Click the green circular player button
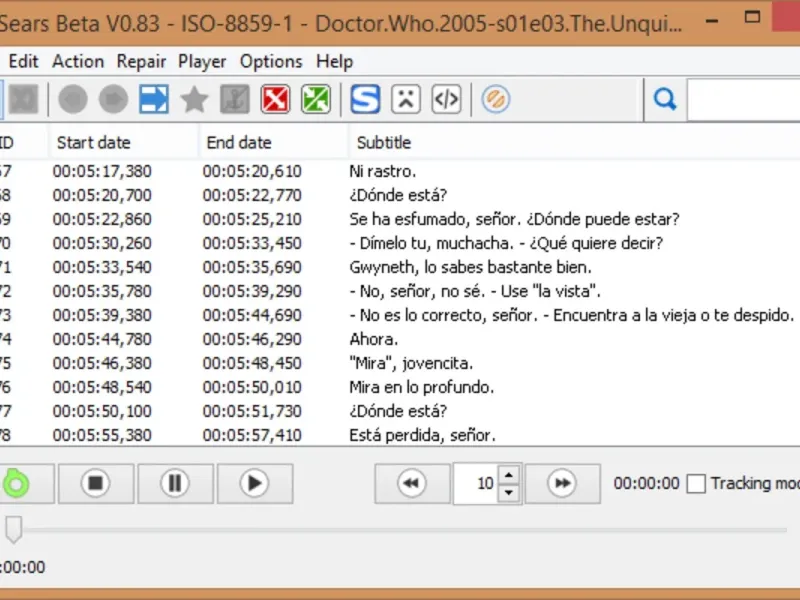Viewport: 800px width, 600px height. (x=18, y=483)
